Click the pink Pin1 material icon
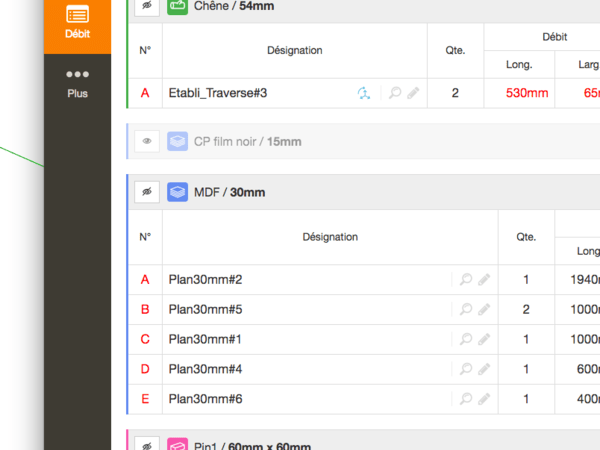Image resolution: width=600 pixels, height=450 pixels. [x=177, y=445]
